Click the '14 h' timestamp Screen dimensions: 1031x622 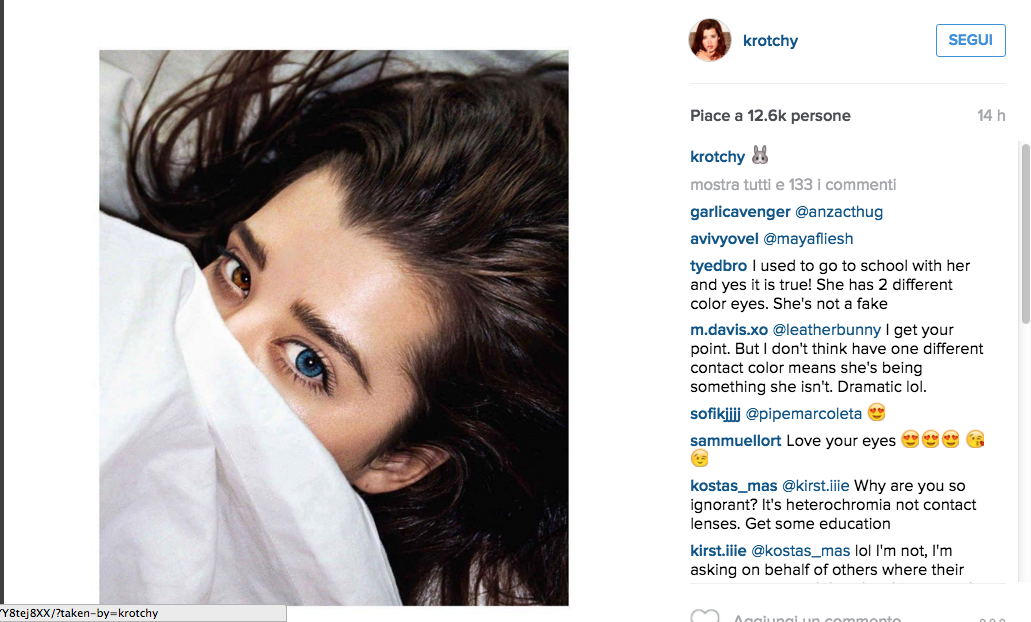pyautogui.click(x=991, y=116)
